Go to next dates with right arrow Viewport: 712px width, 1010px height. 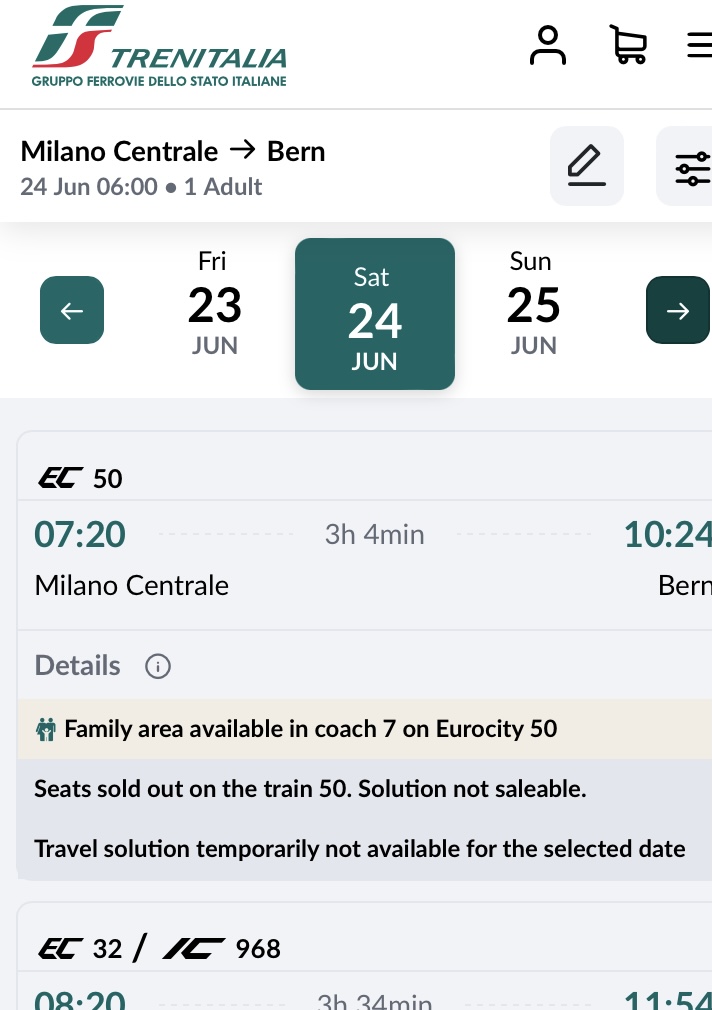678,310
